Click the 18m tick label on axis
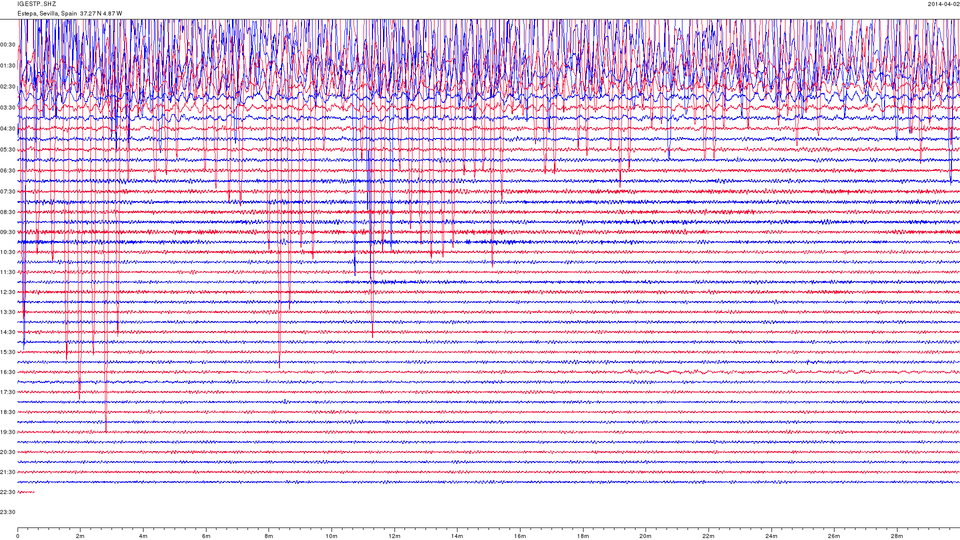This screenshot has width=960, height=540. [x=582, y=536]
